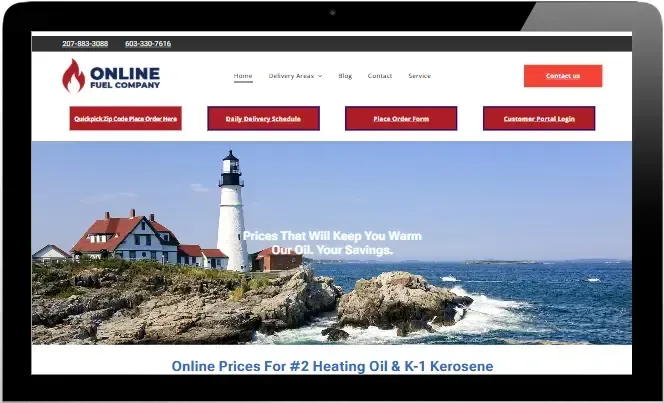The image size is (664, 403).
Task: Go to the Blog page
Action: tap(345, 76)
